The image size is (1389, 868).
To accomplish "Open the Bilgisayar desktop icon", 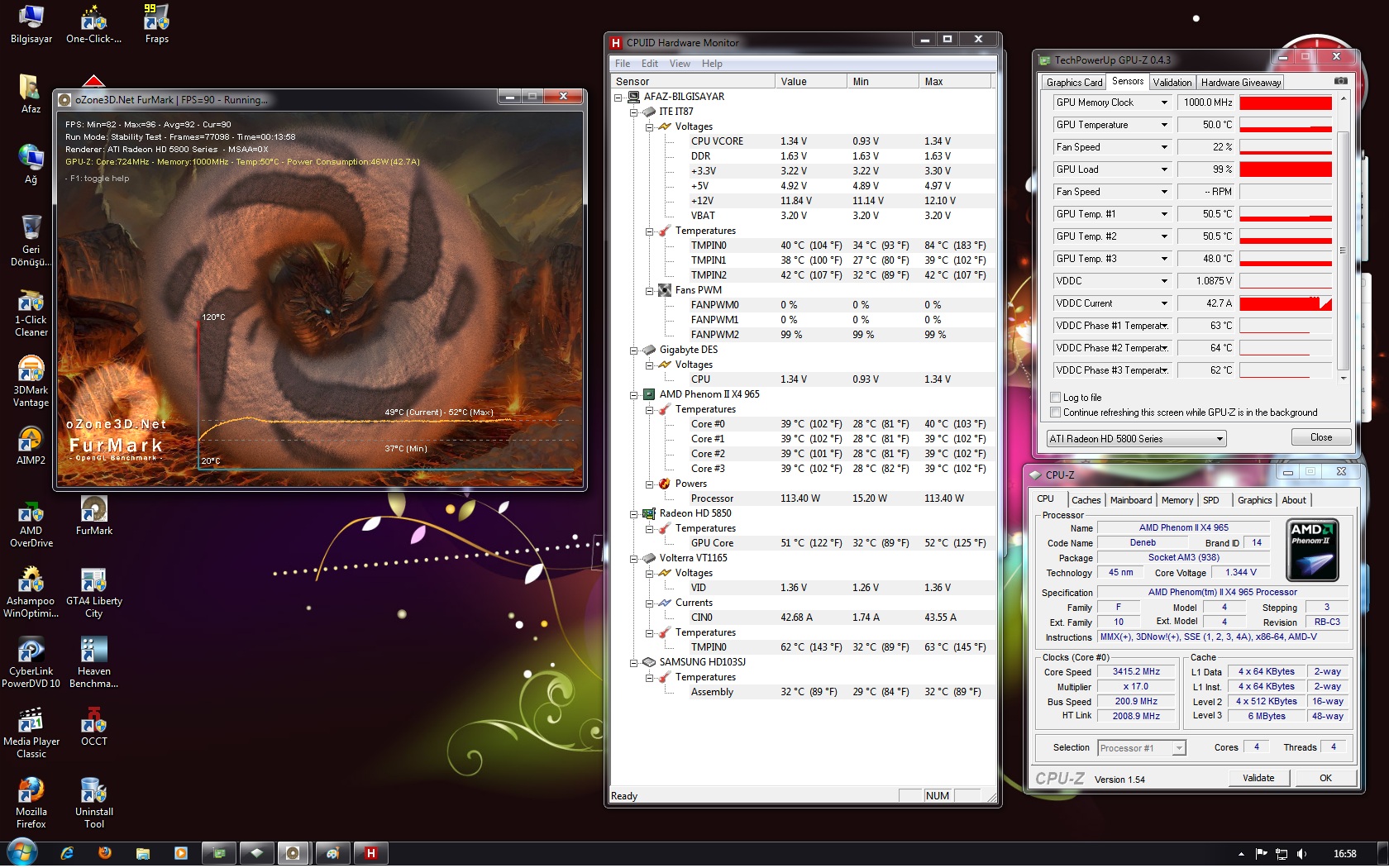I will (x=31, y=23).
